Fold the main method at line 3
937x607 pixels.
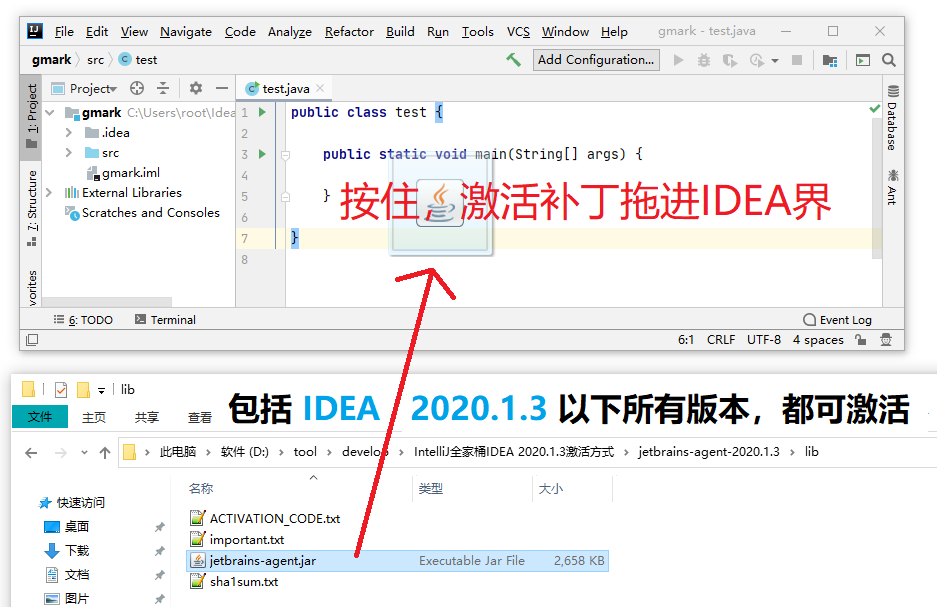click(x=286, y=155)
